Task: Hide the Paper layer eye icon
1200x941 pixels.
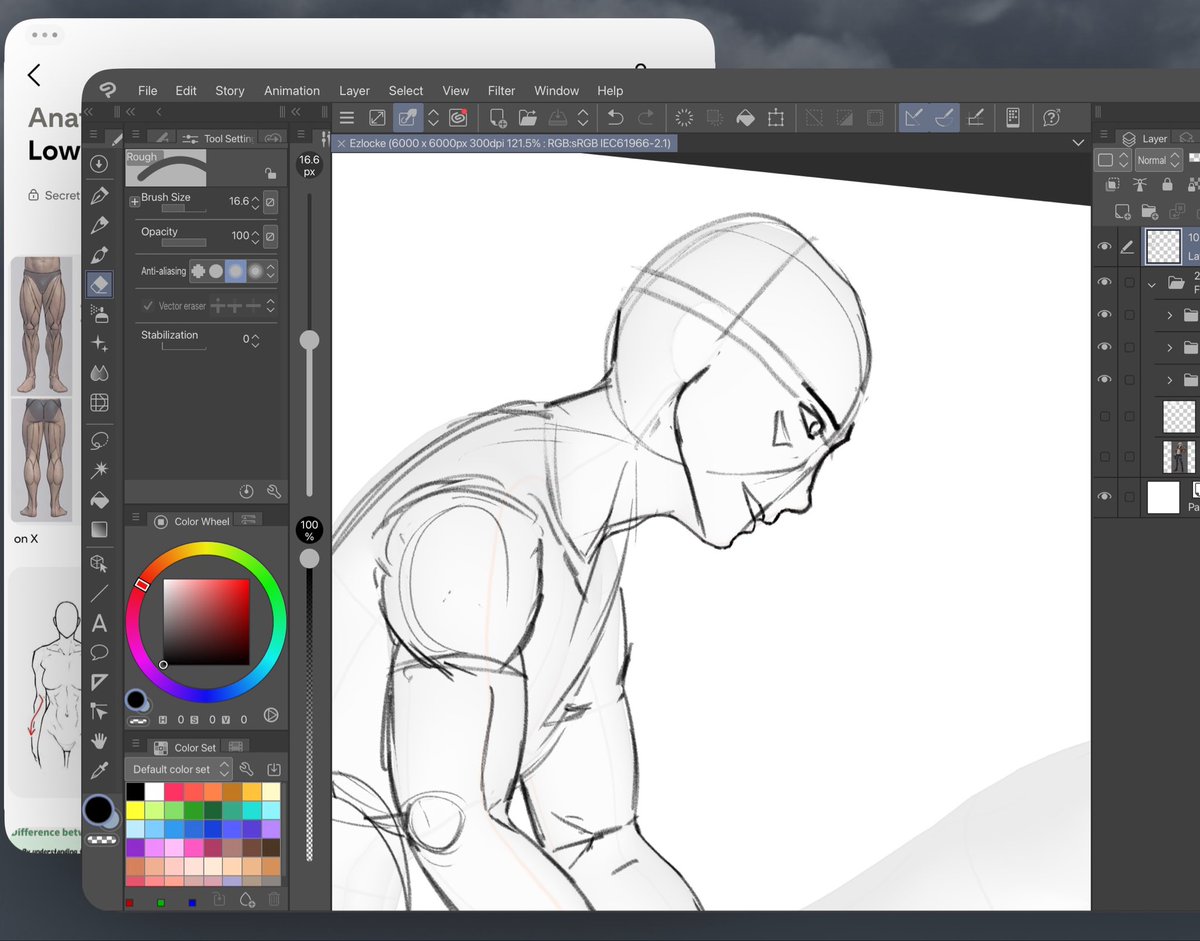Action: 1104,497
